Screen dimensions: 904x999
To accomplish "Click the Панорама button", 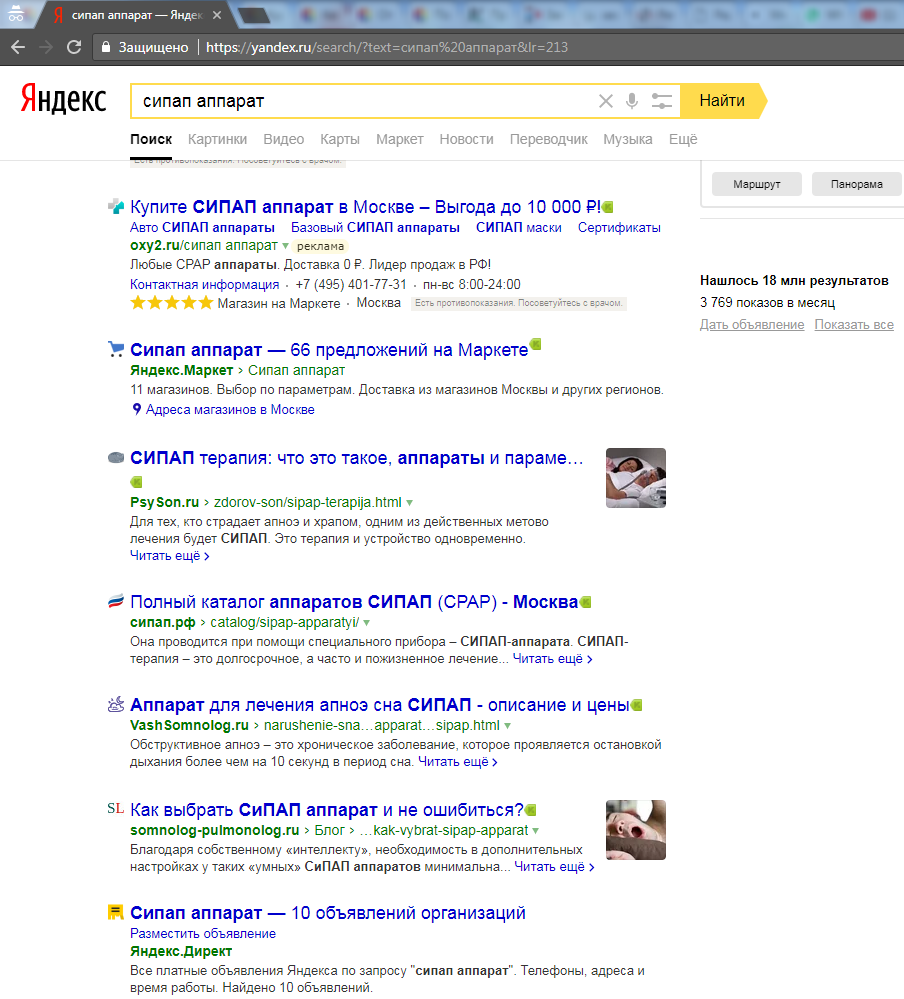I will tap(857, 184).
